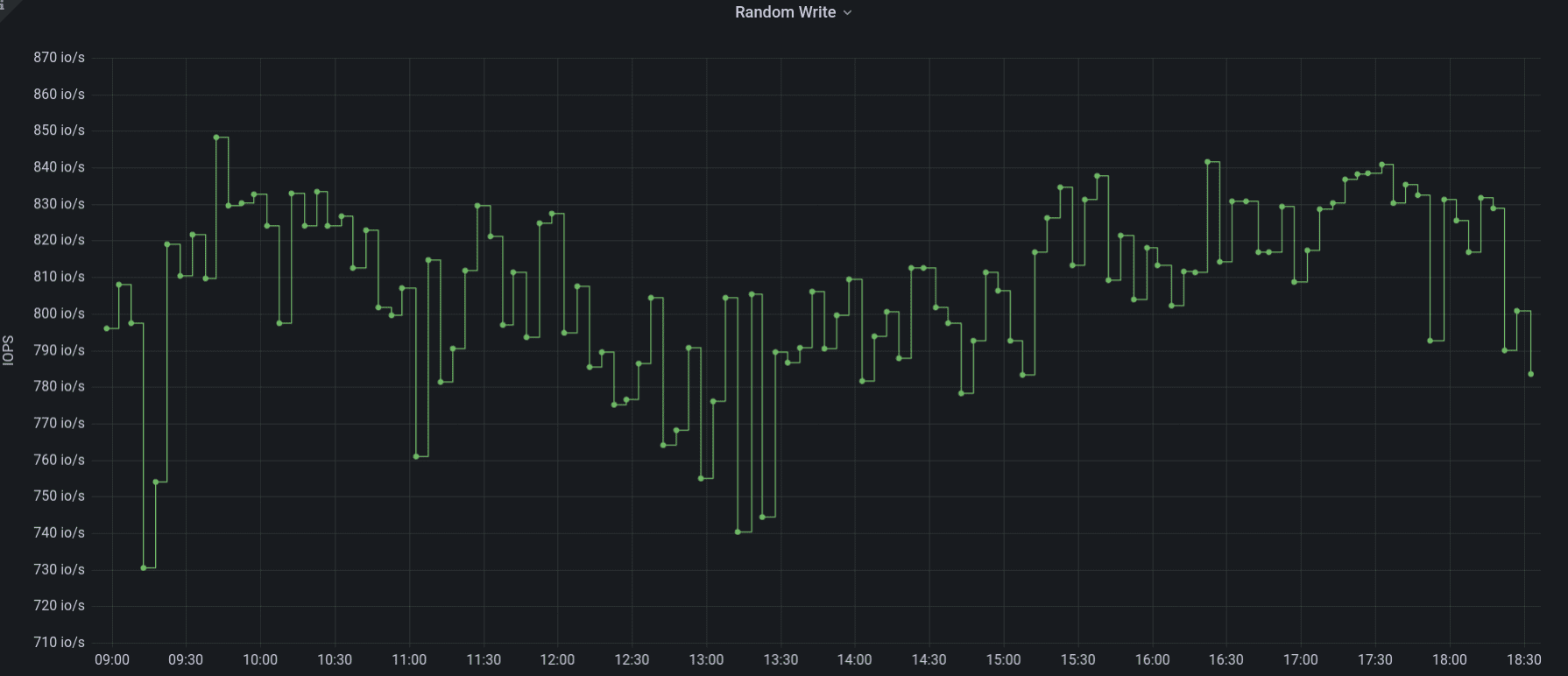Screen dimensions: 1568x676
Task: Click the 18:30 x-axis time label
Action: [x=1523, y=659]
